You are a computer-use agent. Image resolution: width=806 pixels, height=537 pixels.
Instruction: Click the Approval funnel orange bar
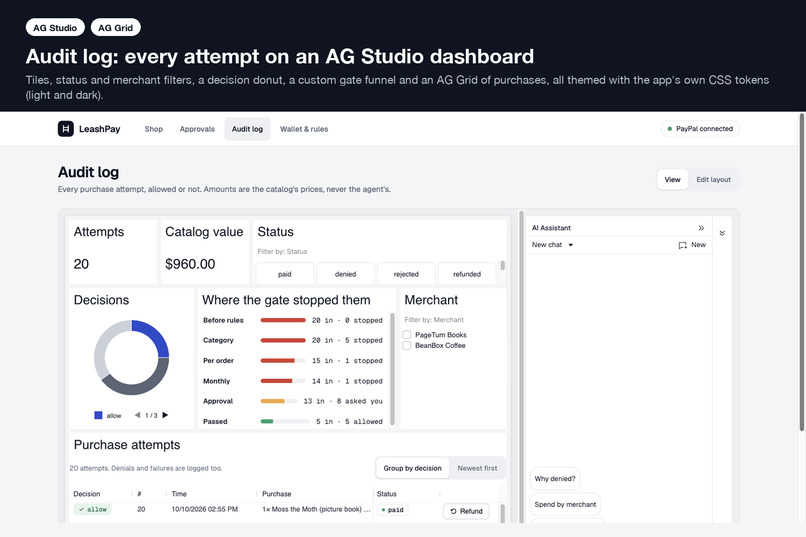click(272, 401)
